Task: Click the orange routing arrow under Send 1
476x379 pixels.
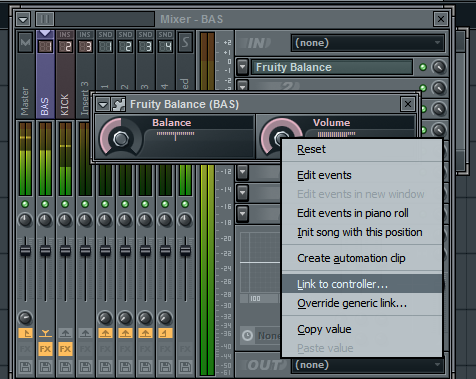Action: click(x=105, y=333)
